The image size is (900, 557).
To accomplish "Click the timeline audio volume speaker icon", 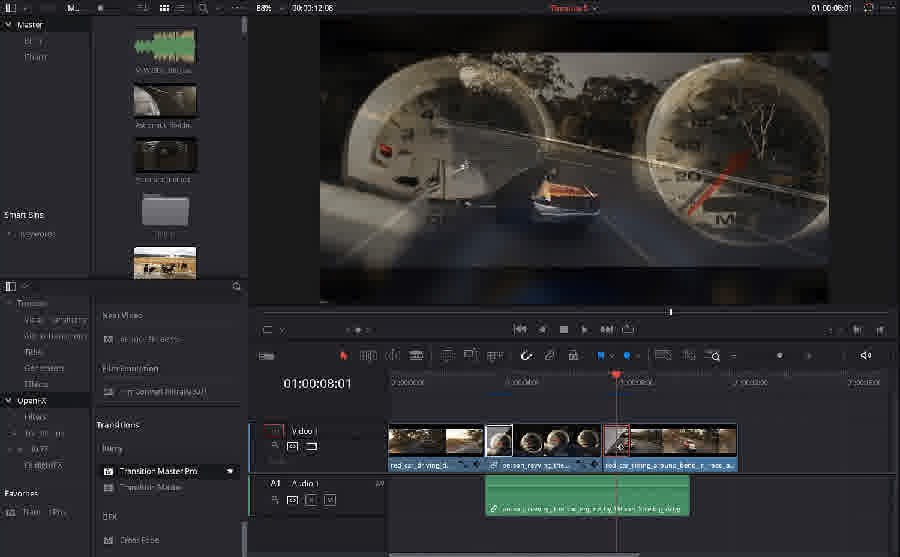I will 866,356.
